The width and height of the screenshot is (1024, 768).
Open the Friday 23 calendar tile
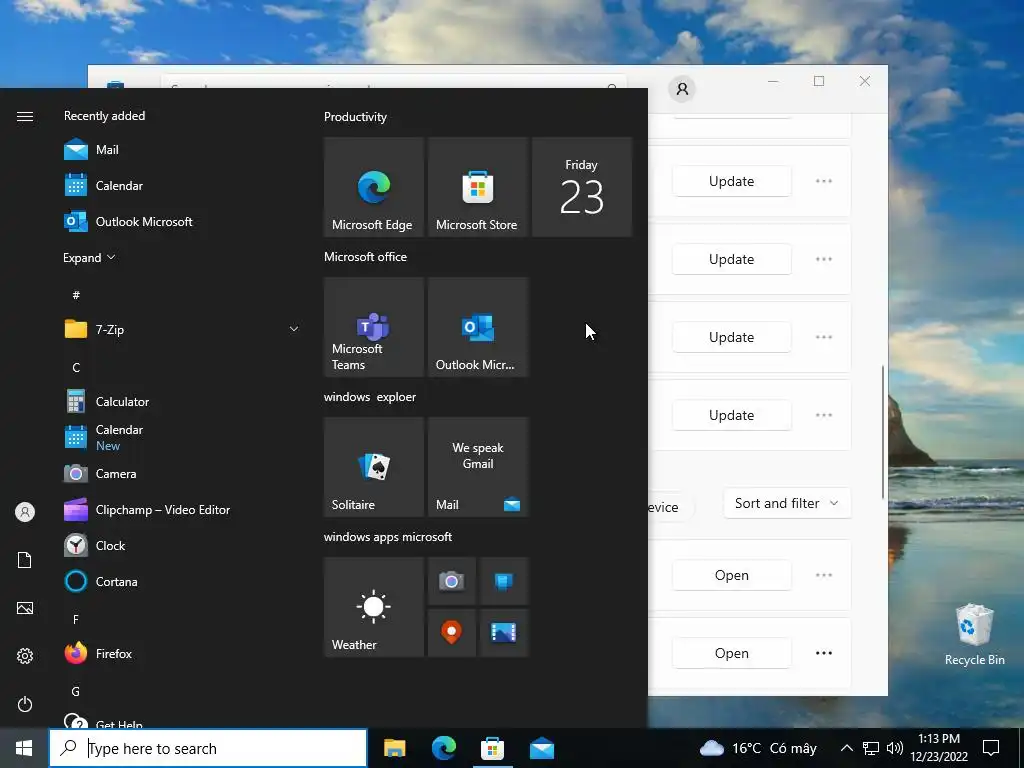582,187
